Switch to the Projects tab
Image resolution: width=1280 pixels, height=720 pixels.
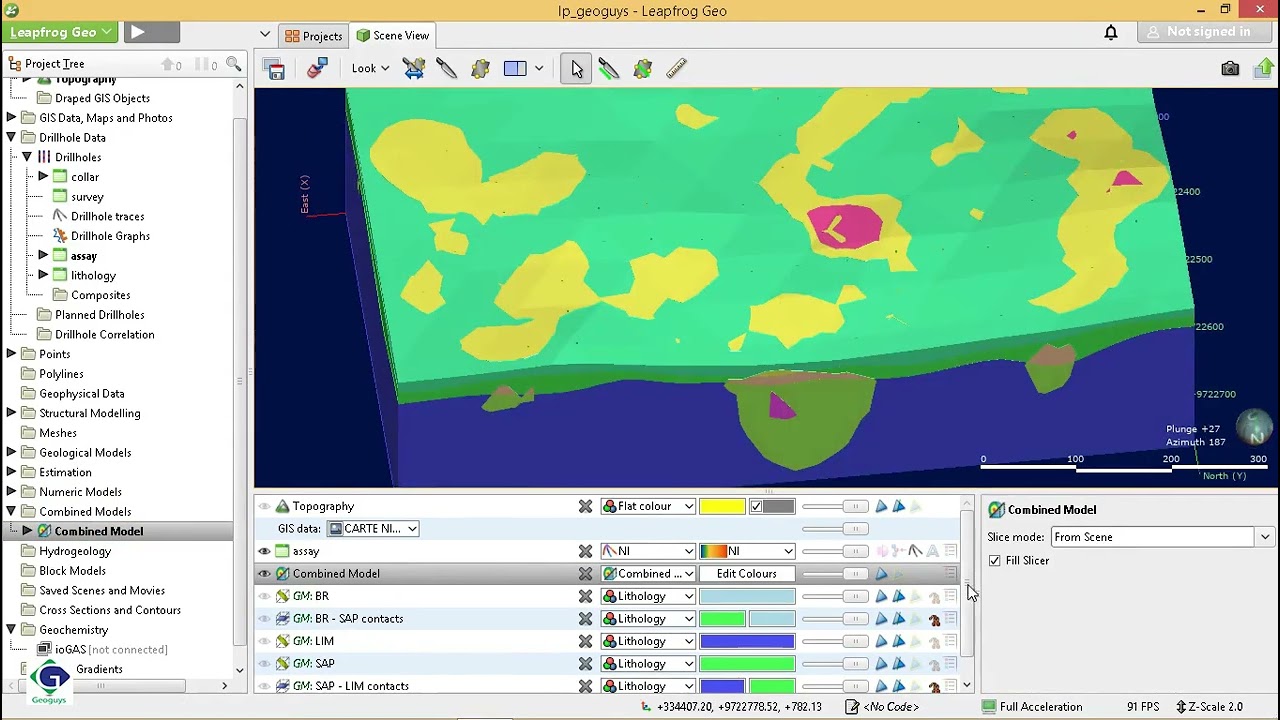coord(313,36)
